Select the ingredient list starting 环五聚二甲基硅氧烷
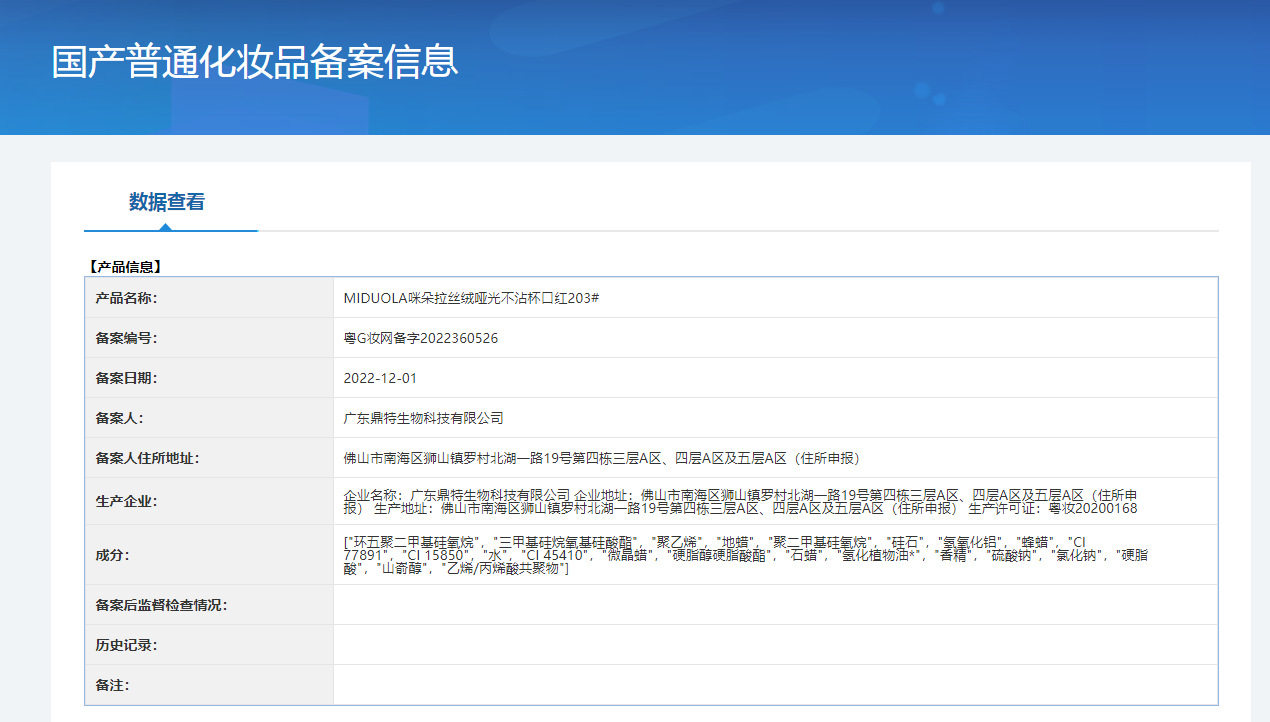The height and width of the screenshot is (722, 1270). pos(745,554)
